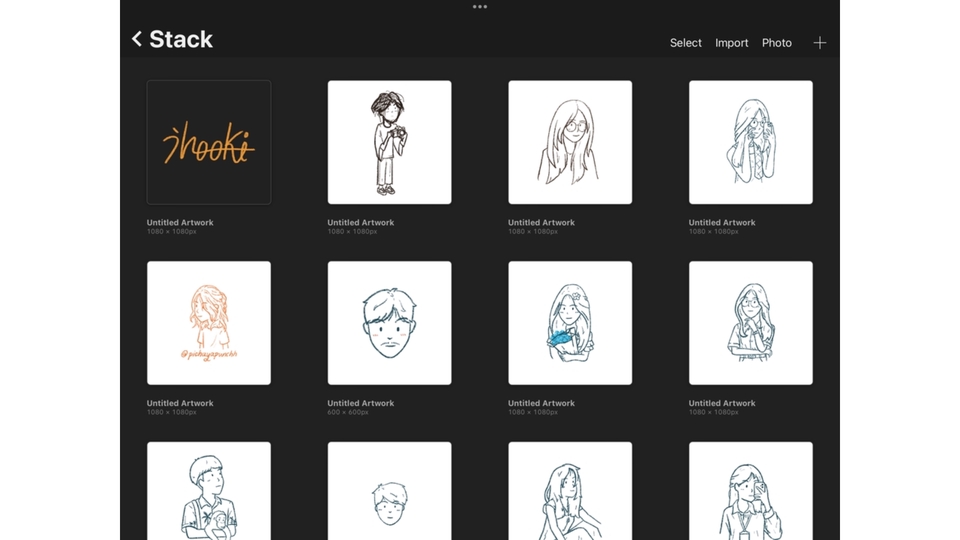Open the girl with crossed arms sketch
This screenshot has height=540, width=960.
750,323
